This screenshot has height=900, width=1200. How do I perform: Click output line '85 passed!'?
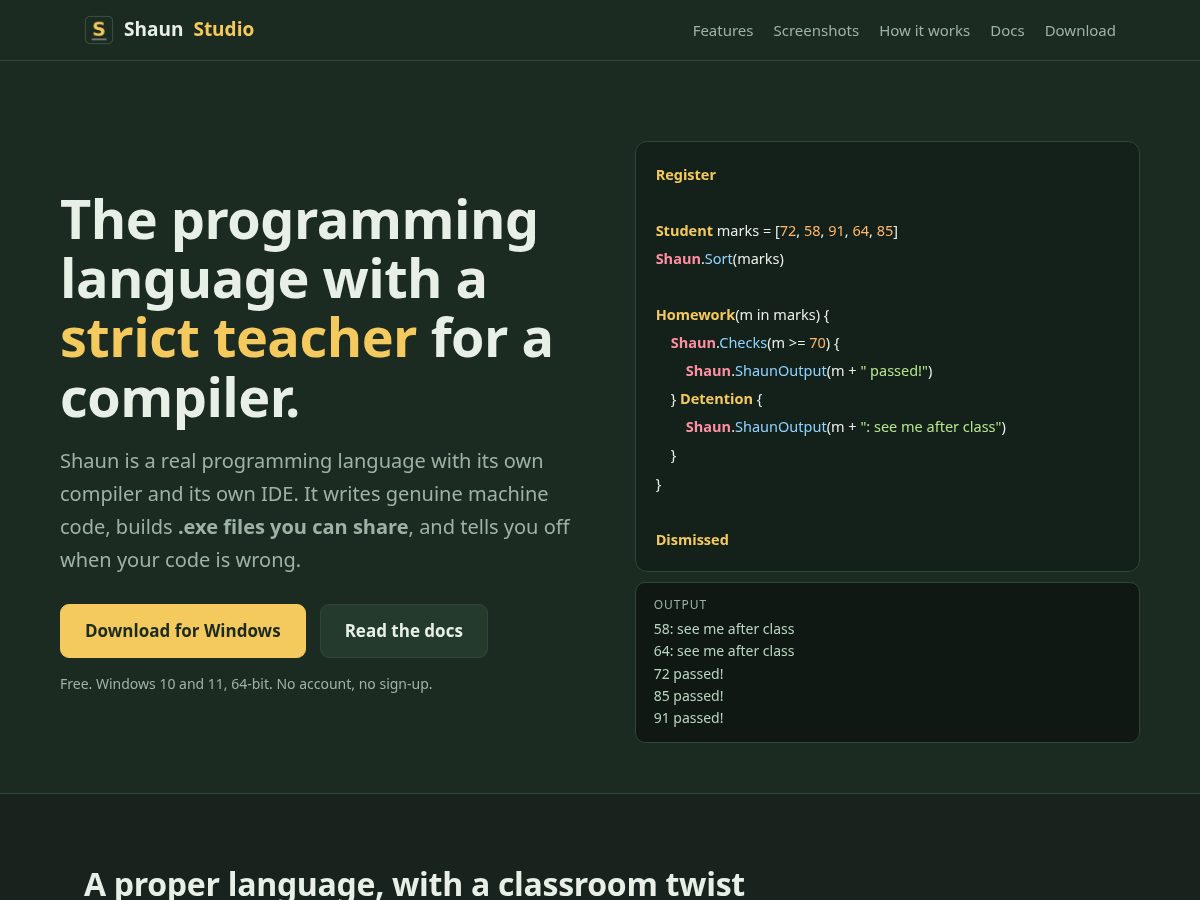click(x=689, y=696)
